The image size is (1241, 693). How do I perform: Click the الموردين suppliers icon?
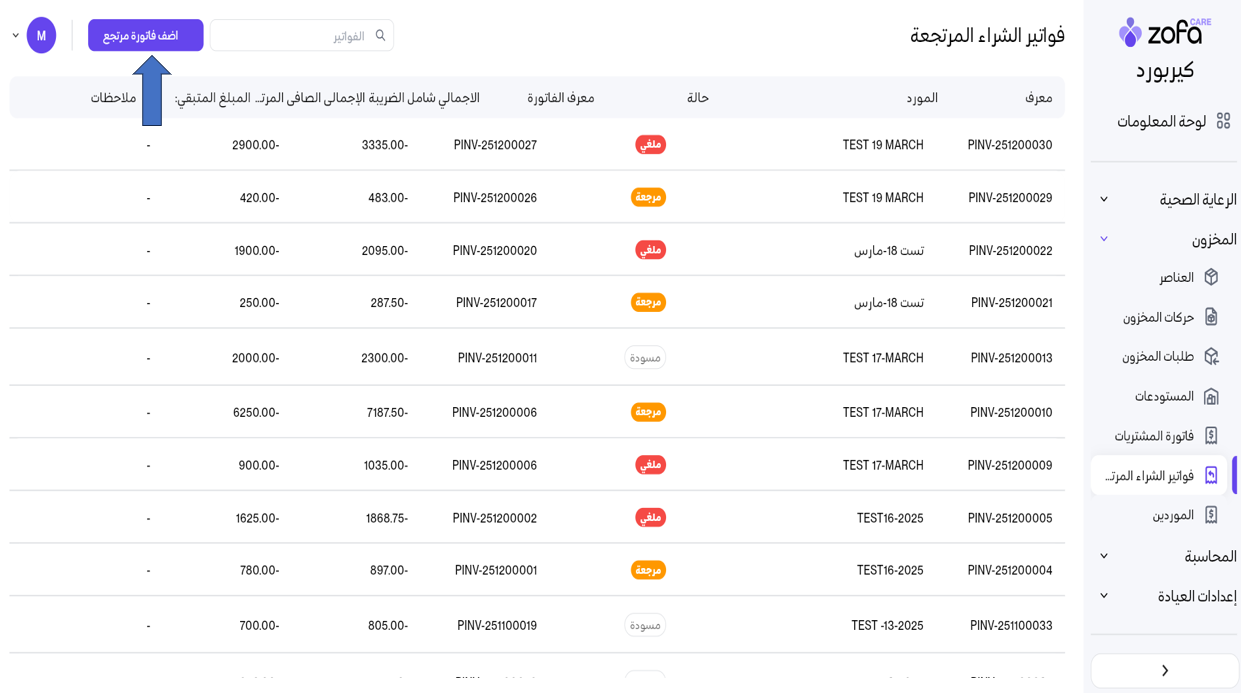1211,515
